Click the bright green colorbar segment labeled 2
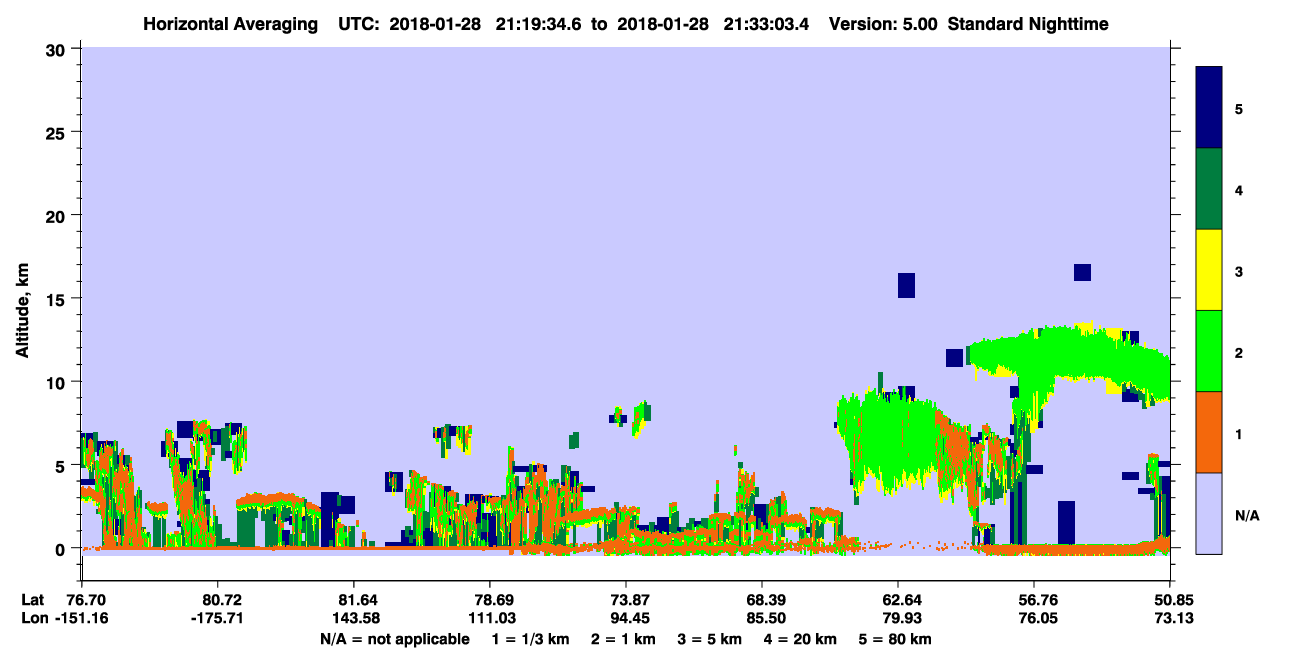 click(1209, 351)
